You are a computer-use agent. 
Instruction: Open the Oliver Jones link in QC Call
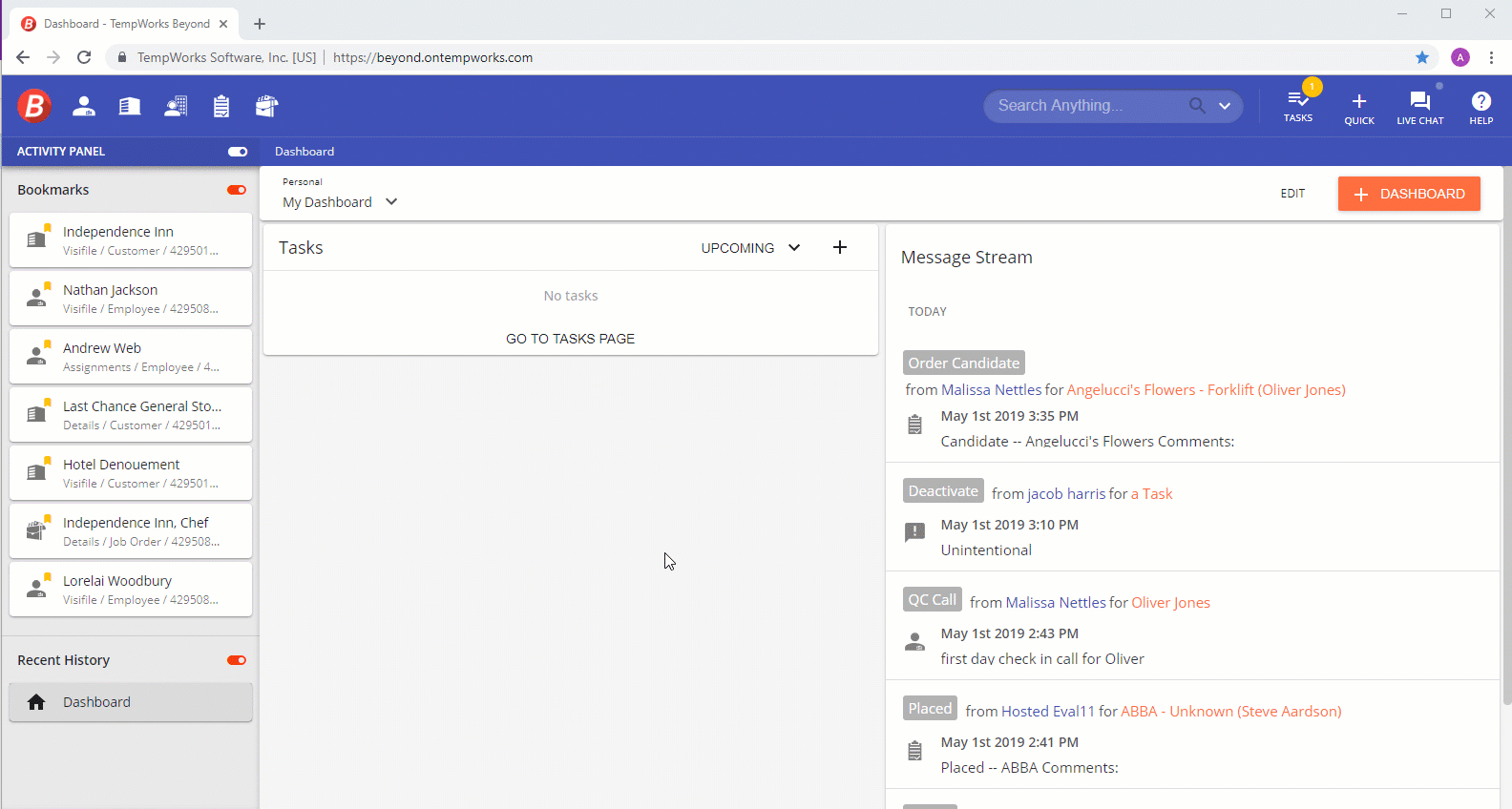coord(1171,603)
